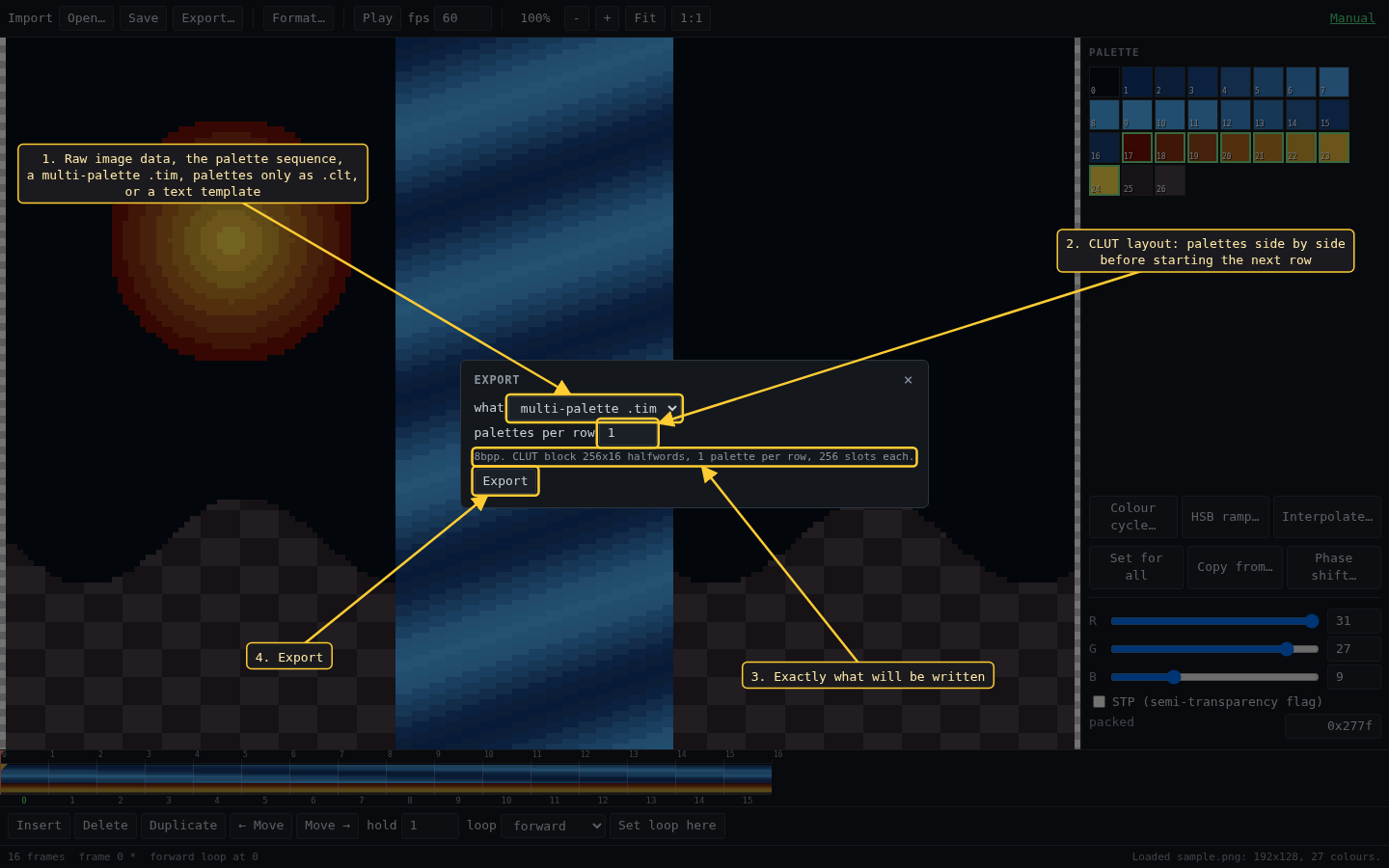
Task: Click the Set for all button
Action: point(1136,567)
